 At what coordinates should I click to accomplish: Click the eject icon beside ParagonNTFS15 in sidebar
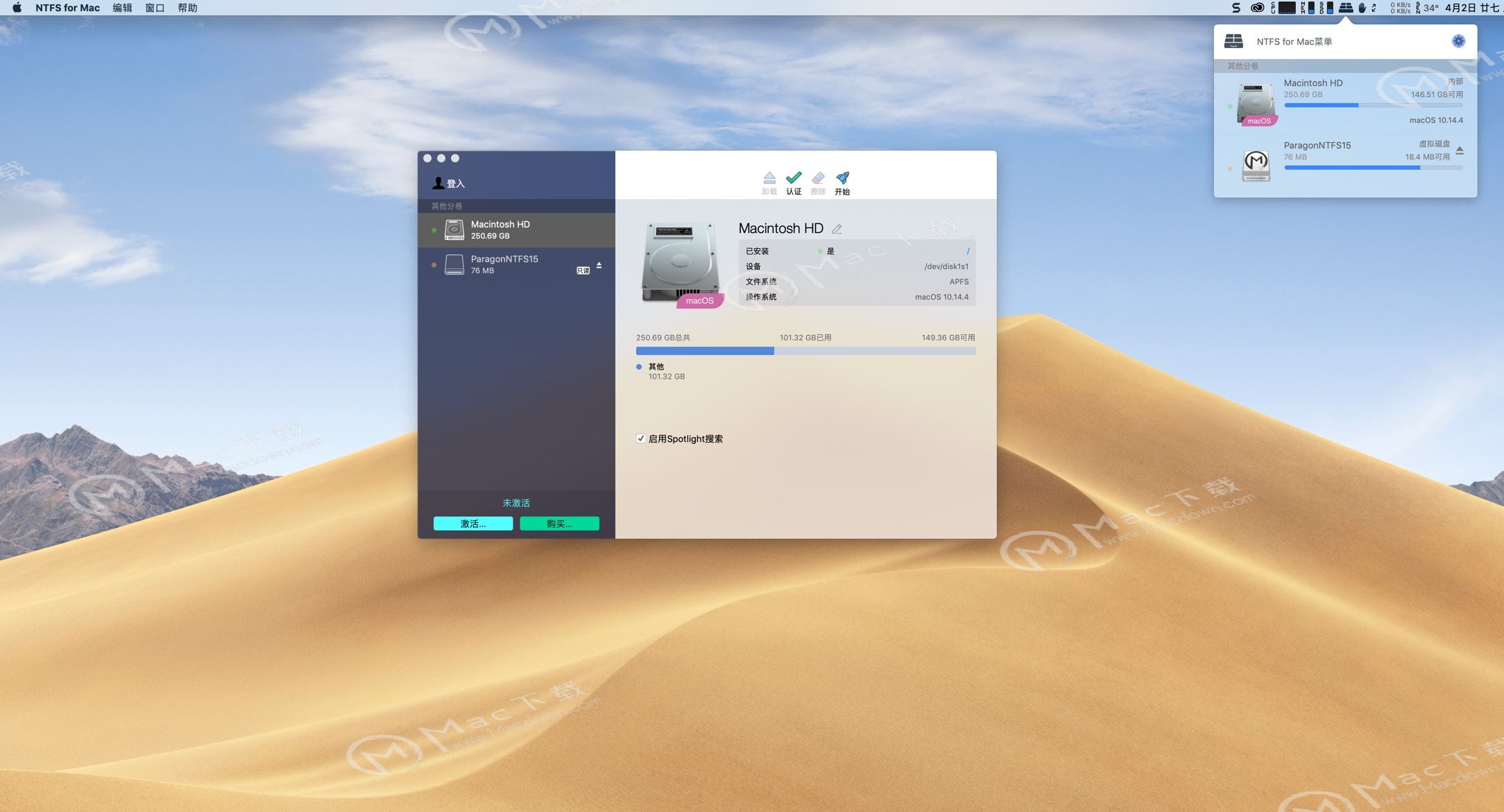[x=599, y=265]
